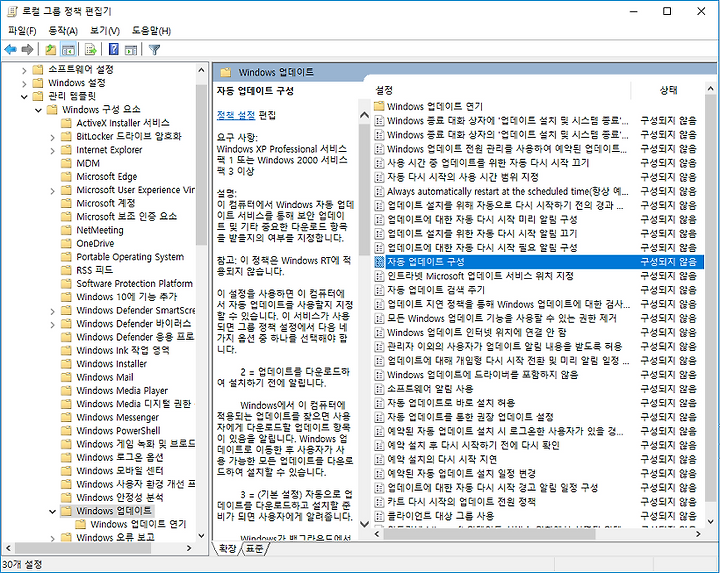Click settings list horizontal scrollbar right arrow
The image size is (720, 573).
(x=698, y=534)
